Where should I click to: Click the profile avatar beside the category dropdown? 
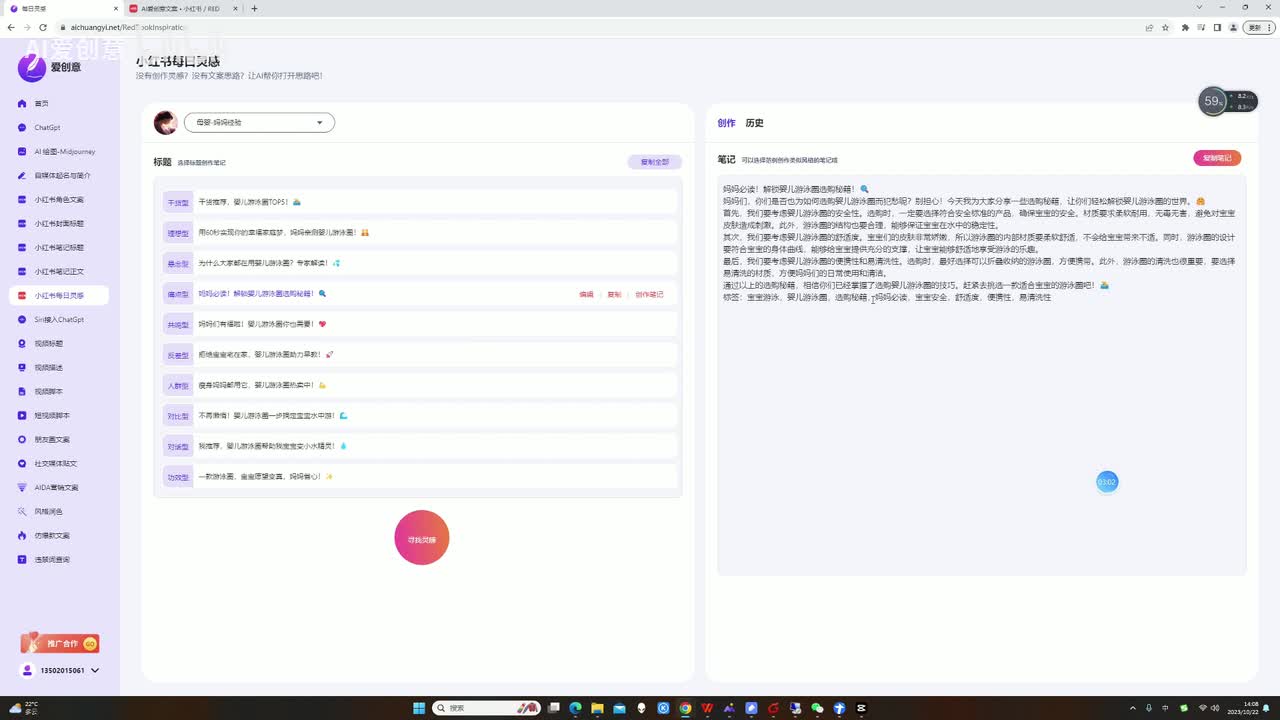click(165, 123)
